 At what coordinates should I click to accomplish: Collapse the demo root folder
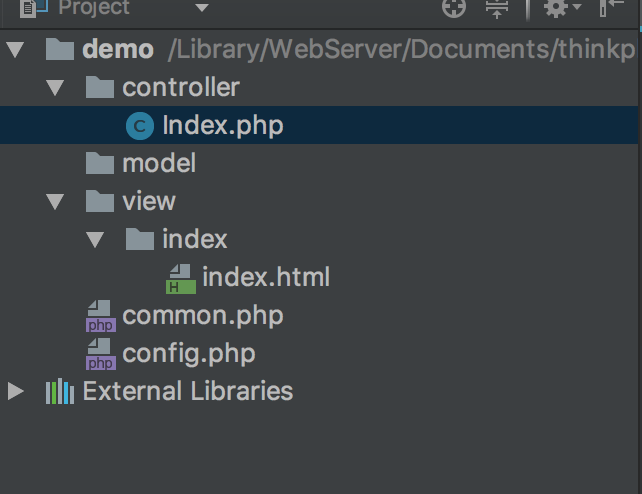pos(15,49)
